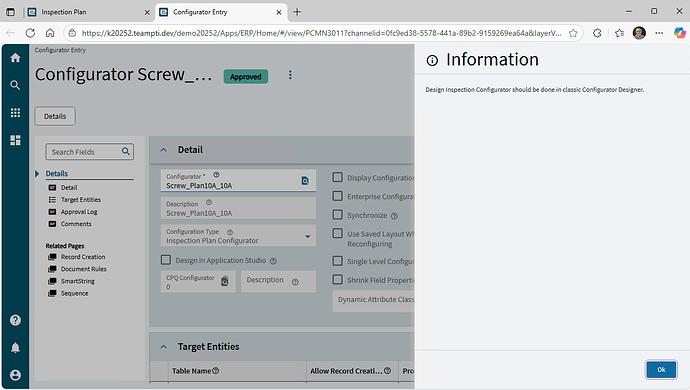Open the Configuration Type dropdown
The width and height of the screenshot is (690, 390).
(x=308, y=236)
